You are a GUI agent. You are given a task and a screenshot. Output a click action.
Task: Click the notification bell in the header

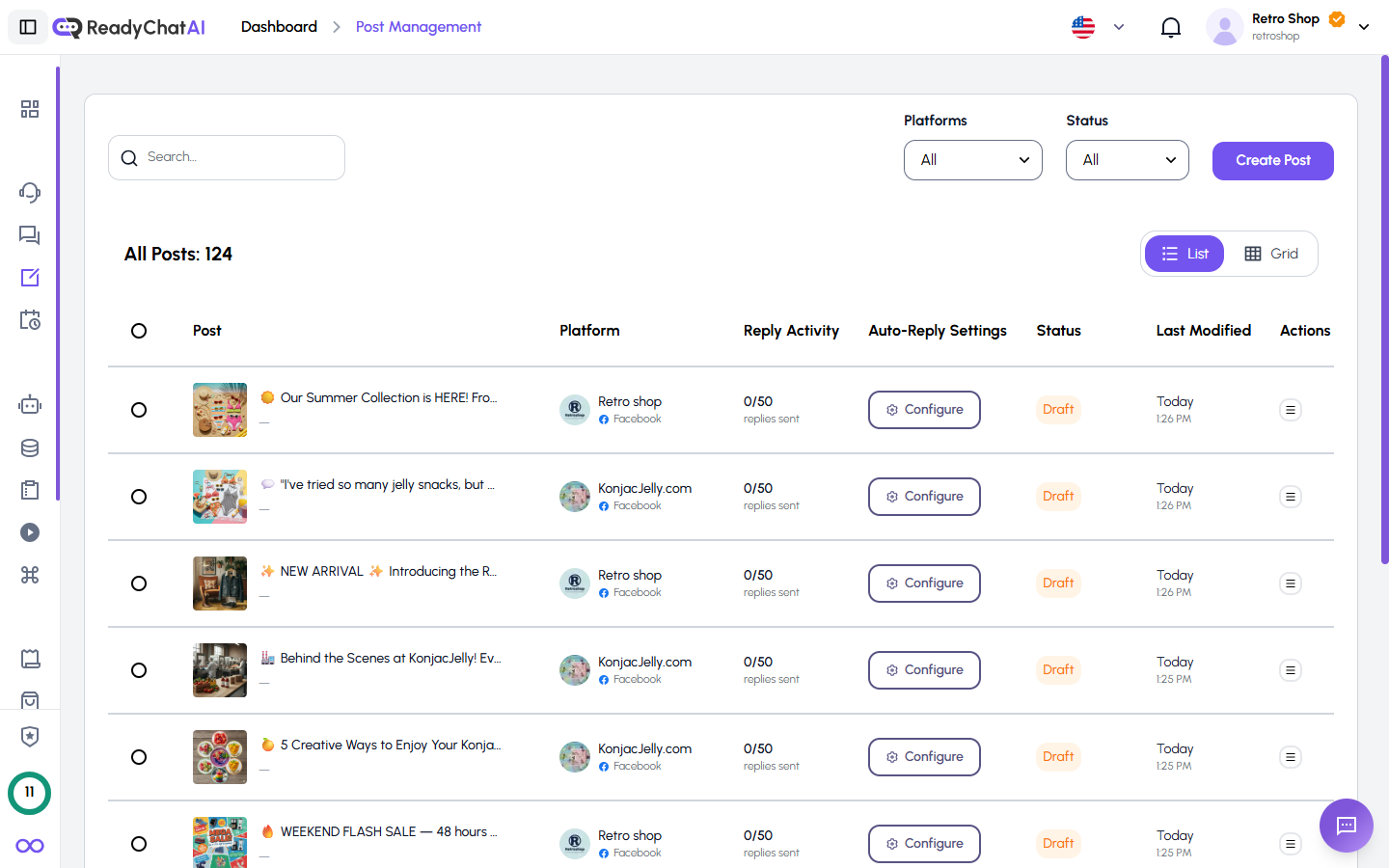tap(1171, 27)
